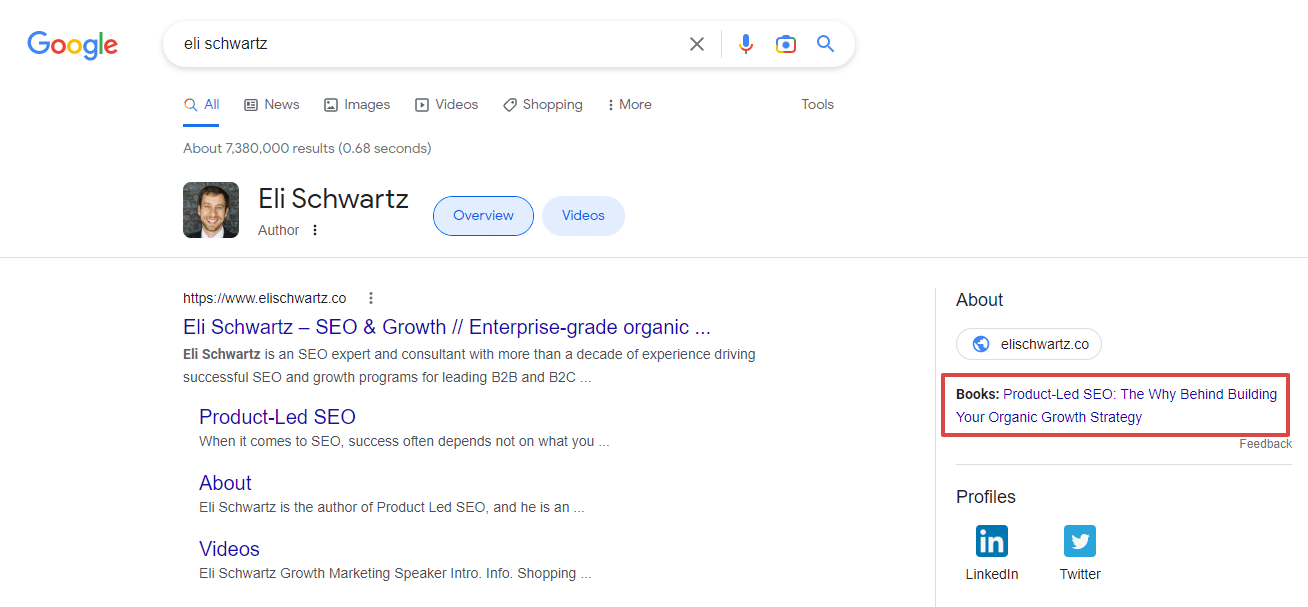Viewport: 1308px width, 607px height.
Task: Open the Twitter profile icon
Action: coord(1080,541)
